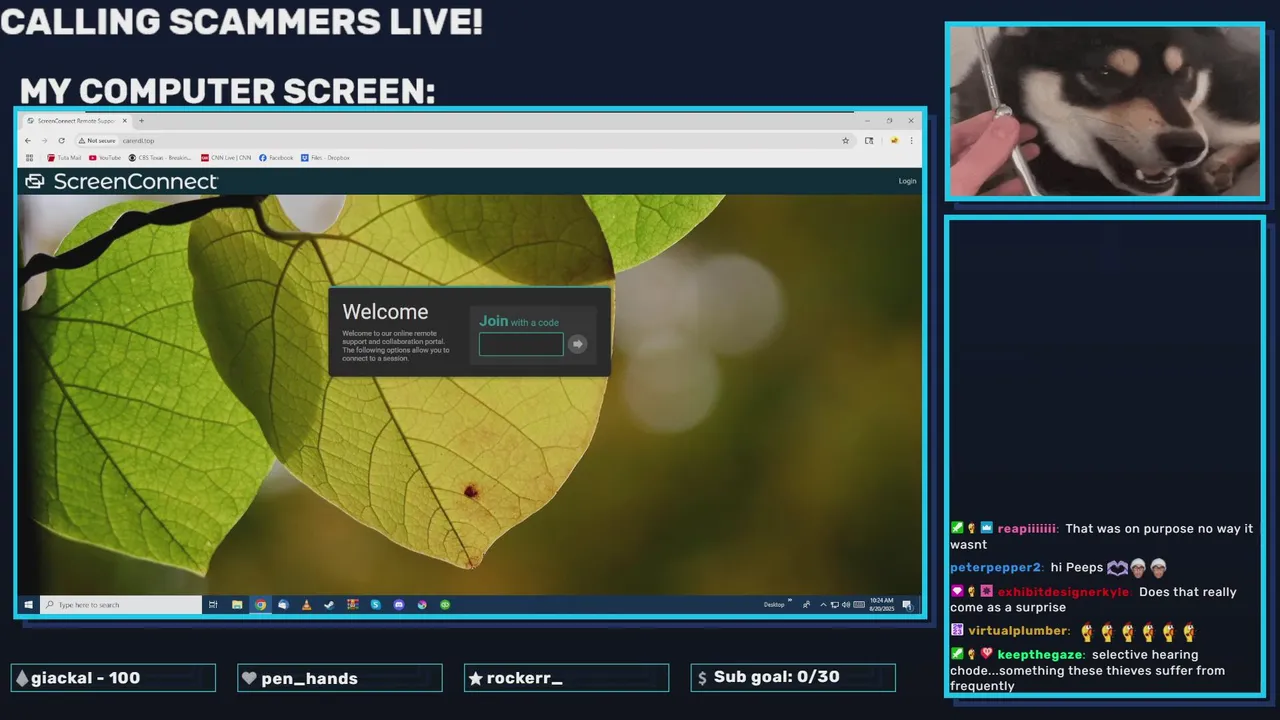Click the rockerr_ subscriber panel

[x=567, y=678]
